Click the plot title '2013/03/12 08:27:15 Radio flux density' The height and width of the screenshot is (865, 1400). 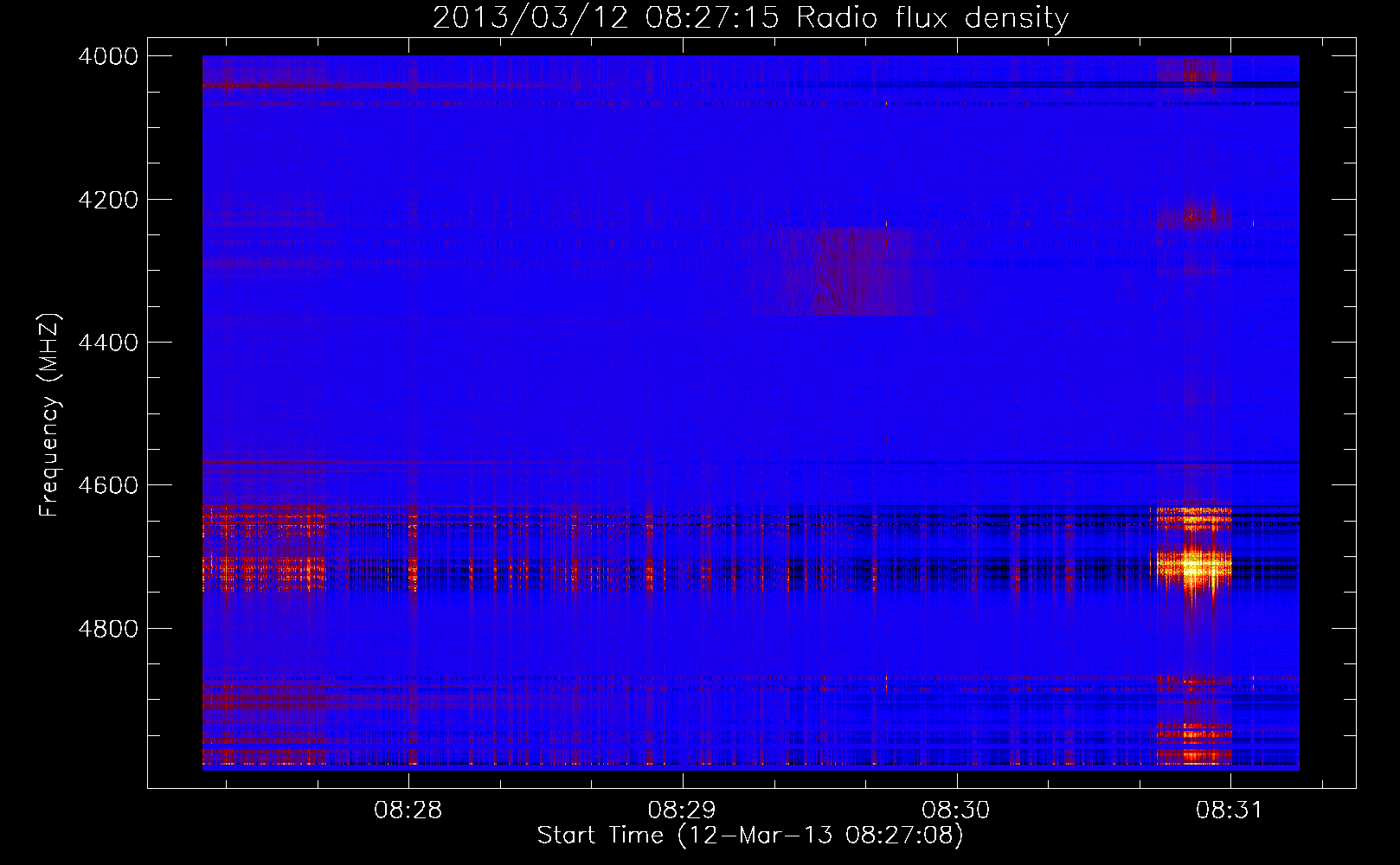tap(750, 17)
